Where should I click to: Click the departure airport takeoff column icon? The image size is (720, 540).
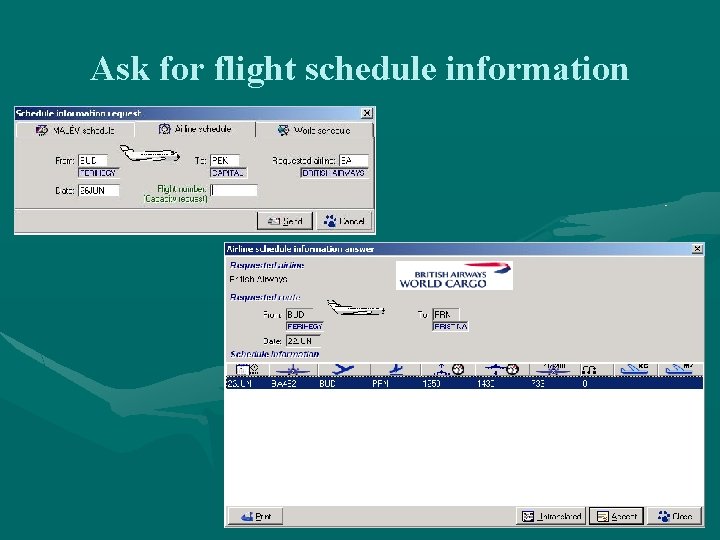[343, 369]
